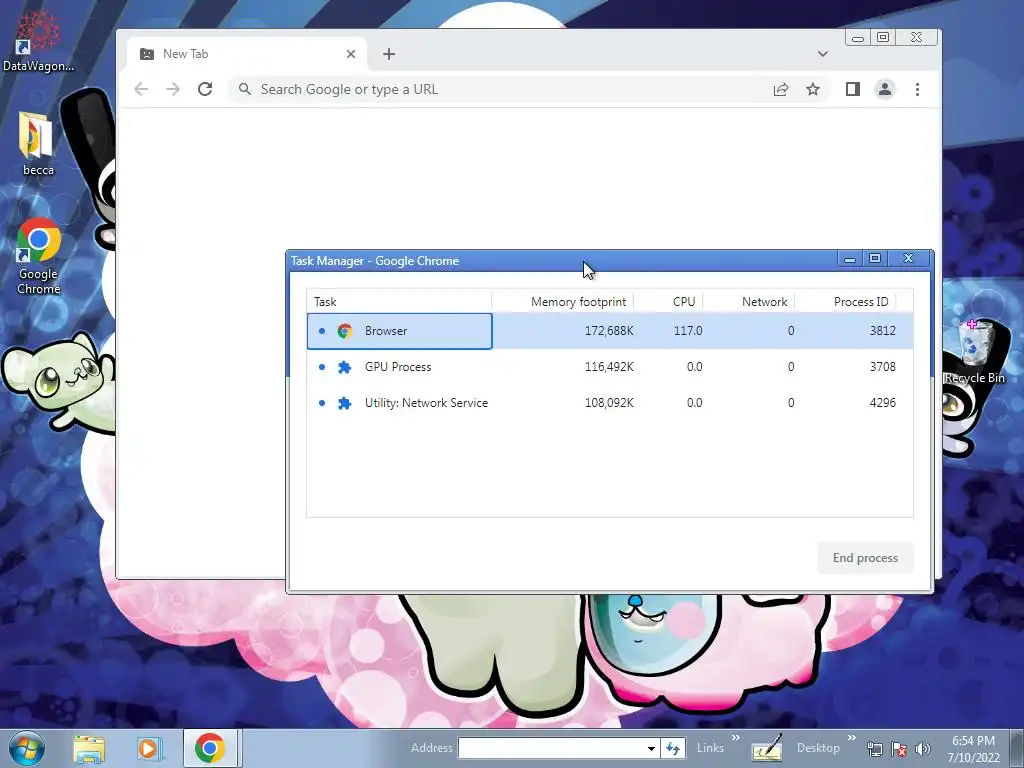Close the Task Manager window
1024x768 pixels.
(908, 259)
